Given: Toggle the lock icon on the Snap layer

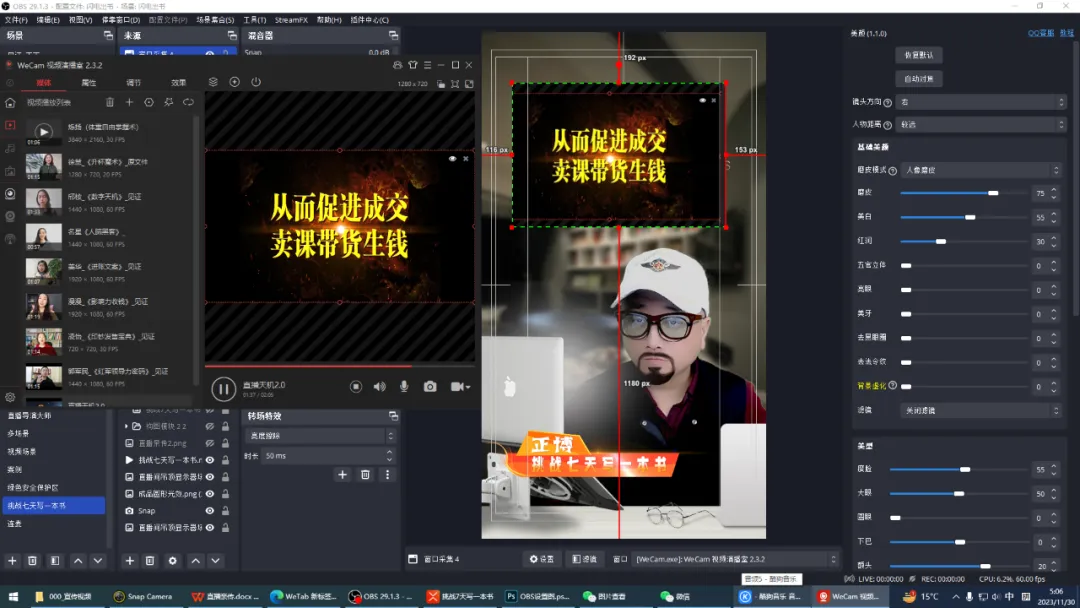Looking at the screenshot, I should (x=225, y=510).
